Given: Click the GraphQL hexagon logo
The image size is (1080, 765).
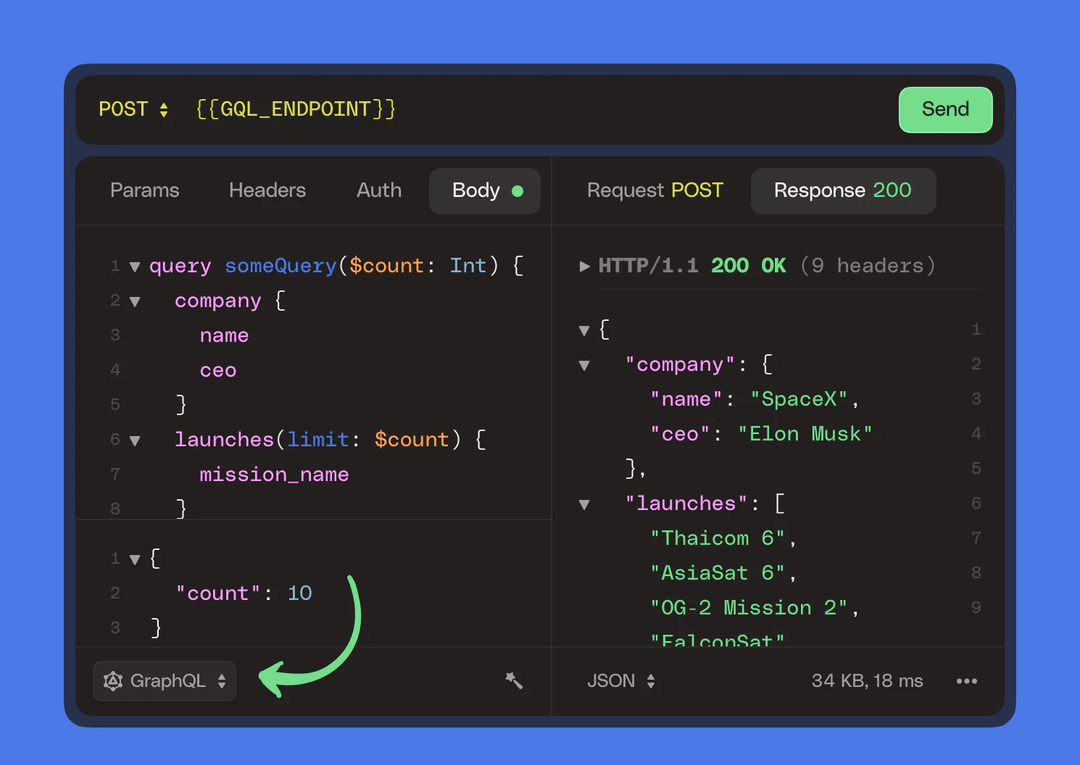Looking at the screenshot, I should [112, 681].
